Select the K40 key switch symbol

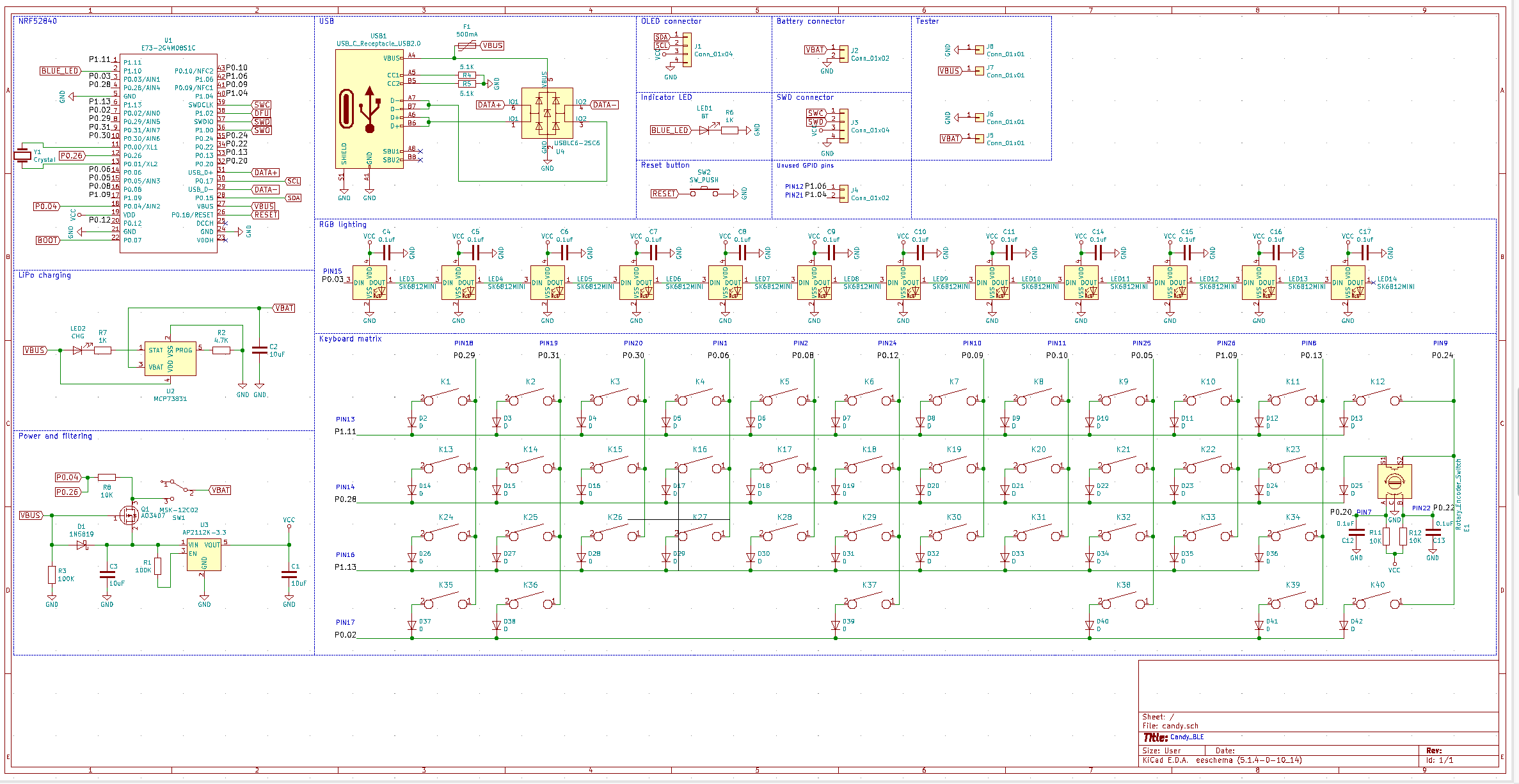pos(1378,601)
